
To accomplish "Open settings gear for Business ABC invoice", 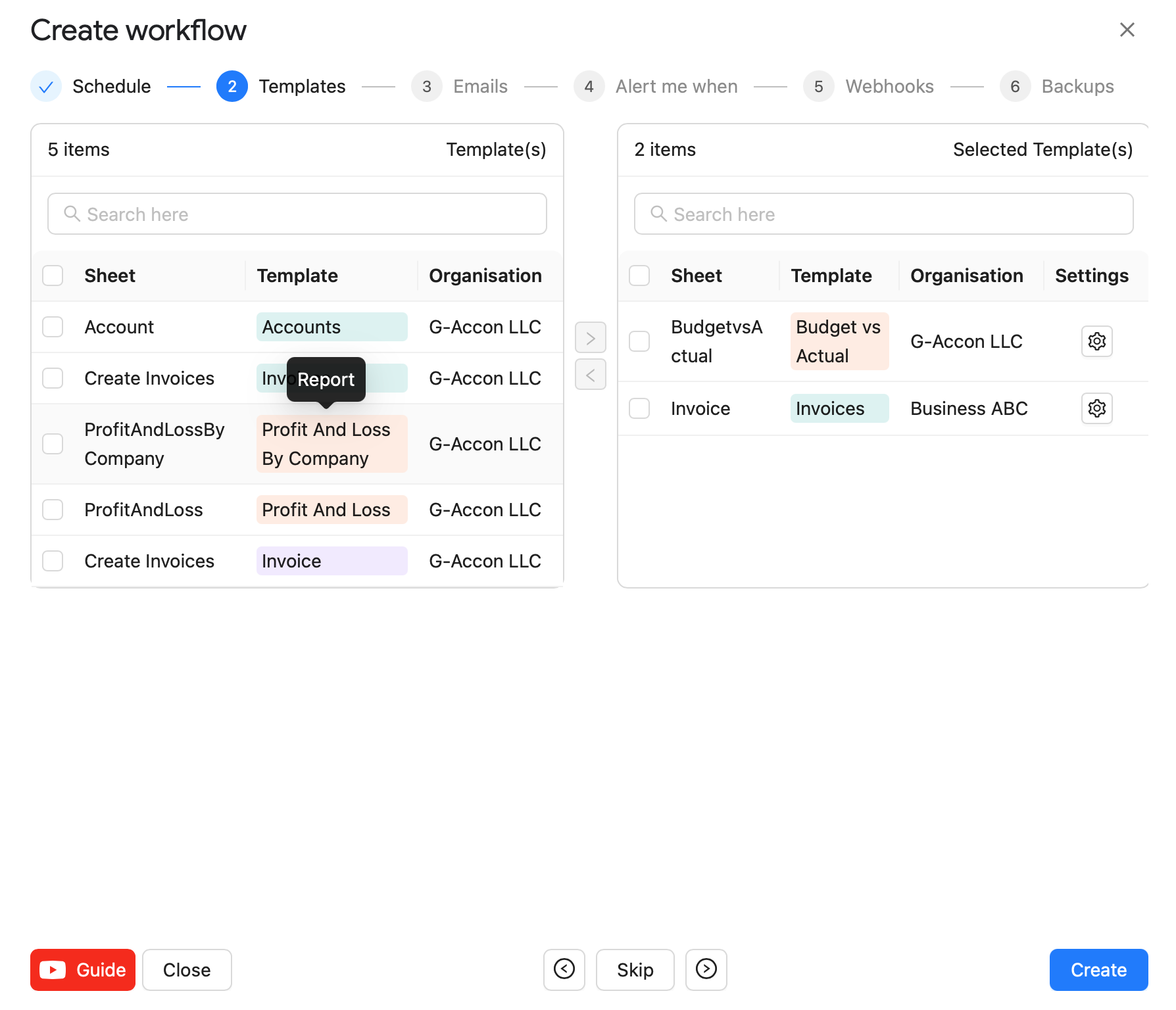I will pyautogui.click(x=1096, y=408).
